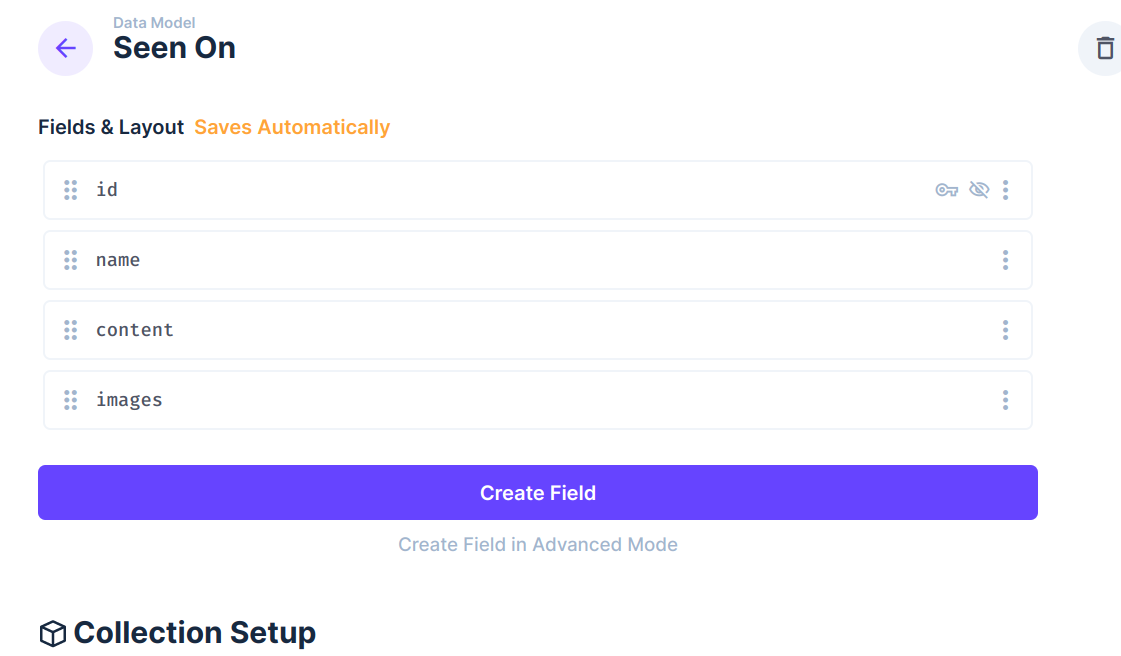Open Create Field in Advanced Mode
This screenshot has width=1121, height=656.
click(538, 544)
